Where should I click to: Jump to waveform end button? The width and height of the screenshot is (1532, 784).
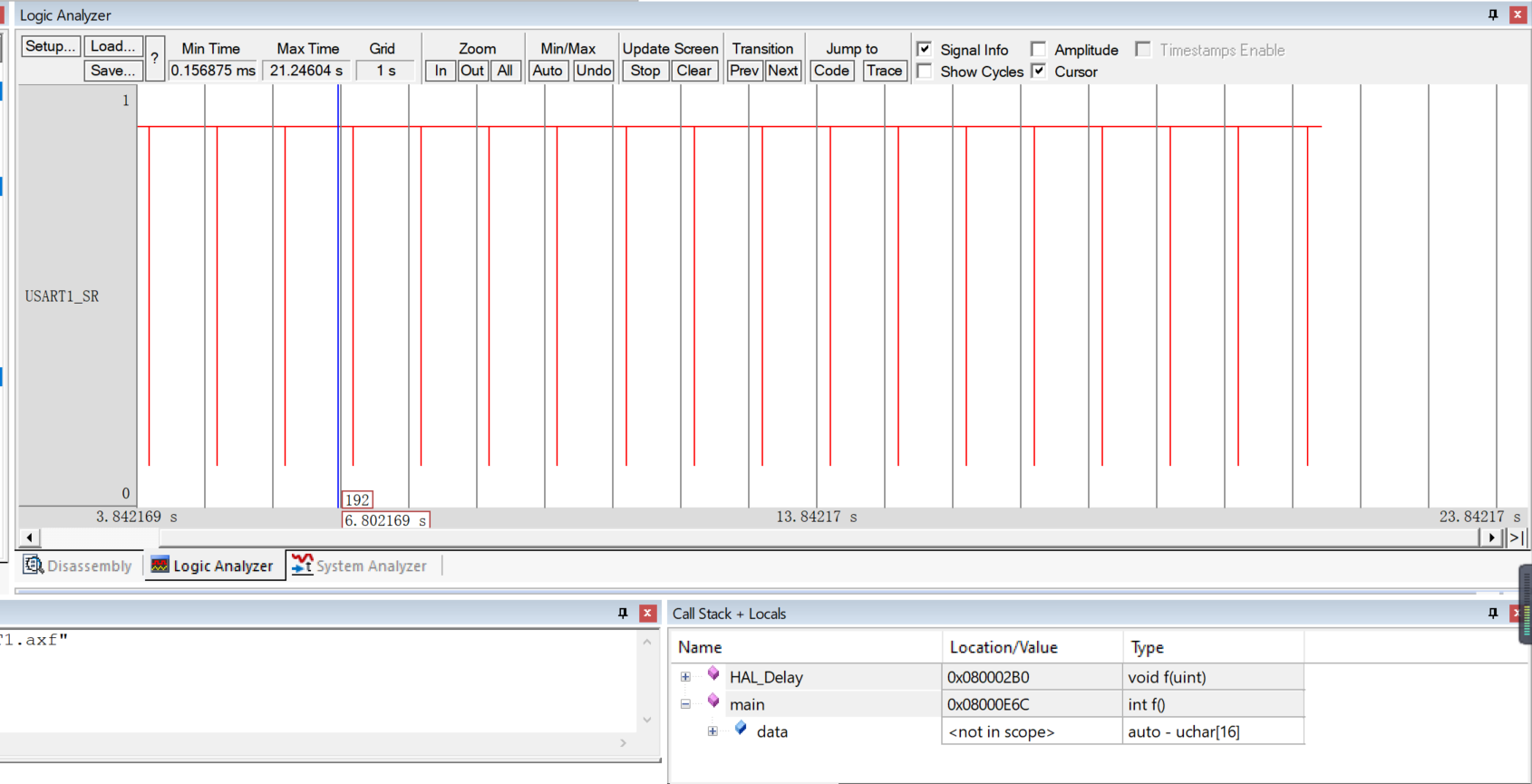[x=1517, y=537]
